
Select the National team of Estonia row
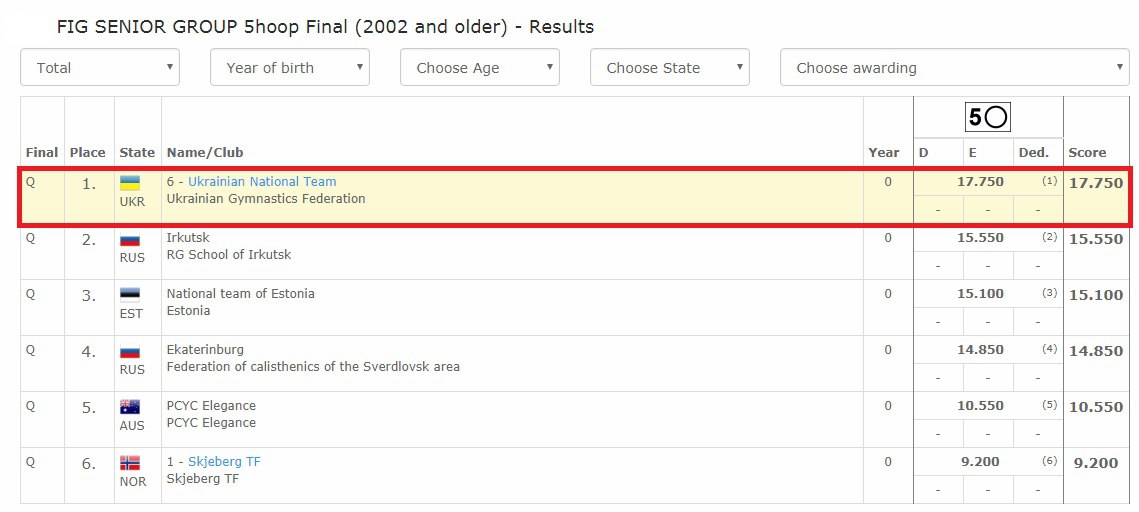(500, 307)
